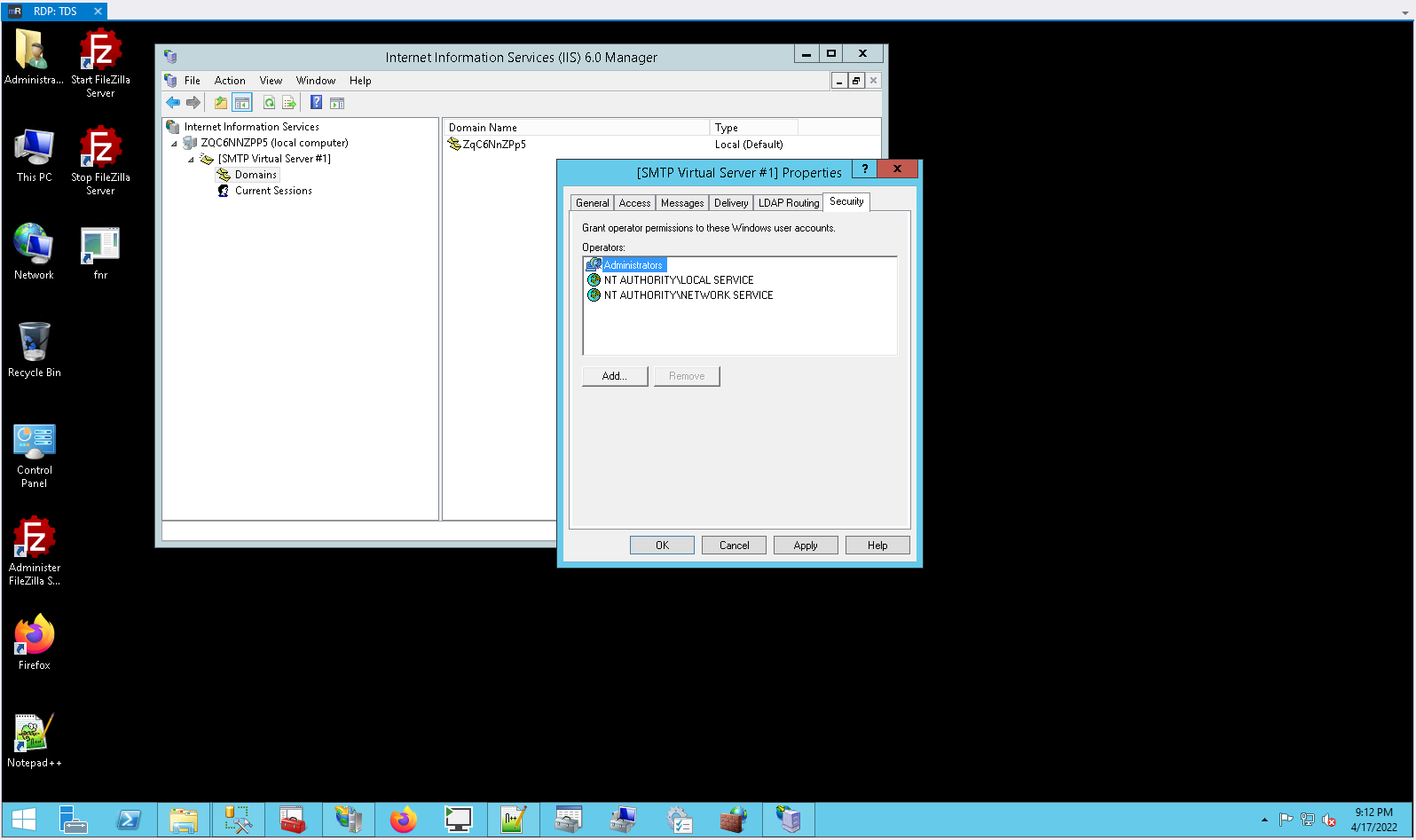Toggle the Show/Hide Action Pane toolbar icon
This screenshot has width=1416, height=840.
click(x=337, y=103)
